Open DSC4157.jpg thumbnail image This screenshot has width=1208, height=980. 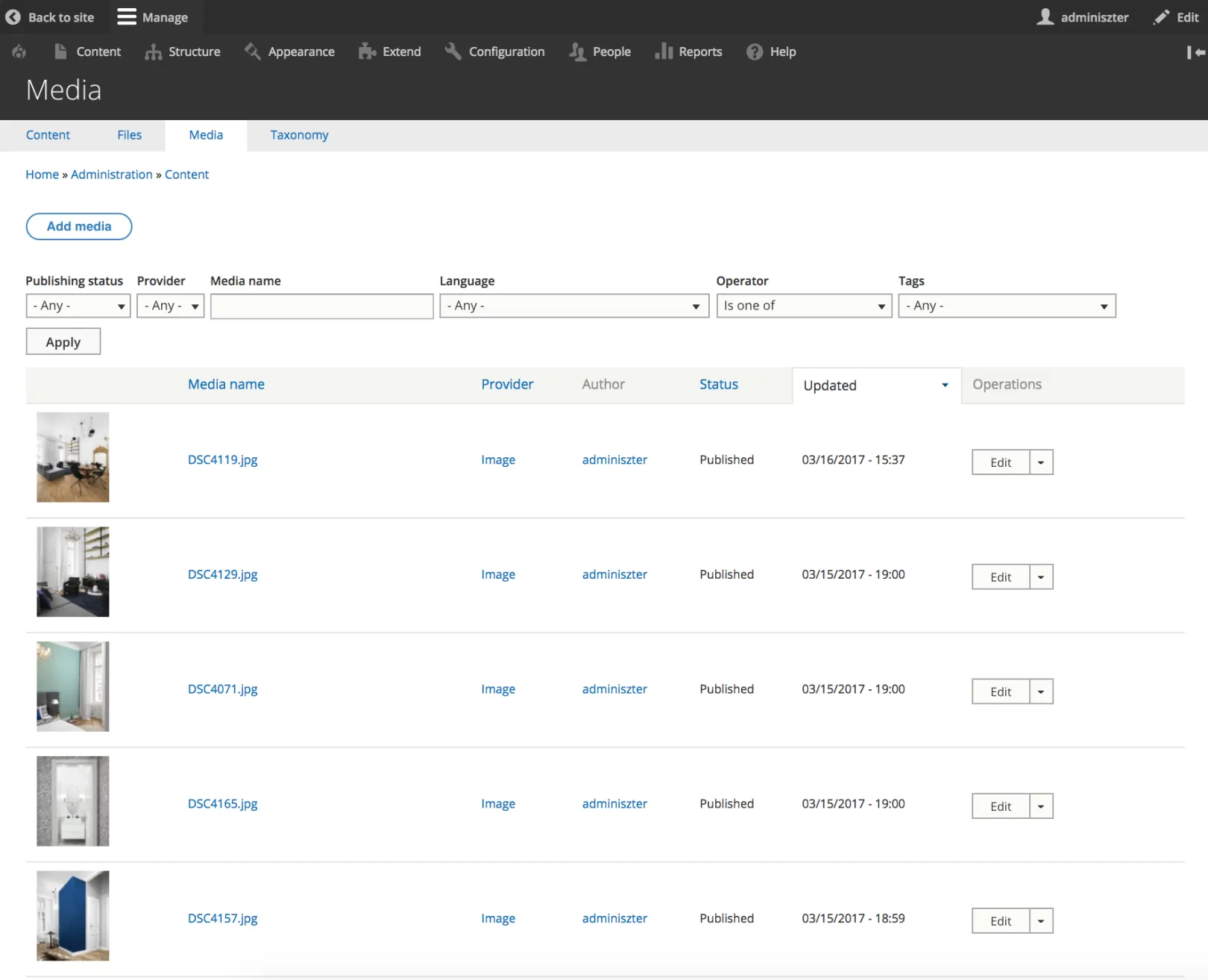[73, 916]
